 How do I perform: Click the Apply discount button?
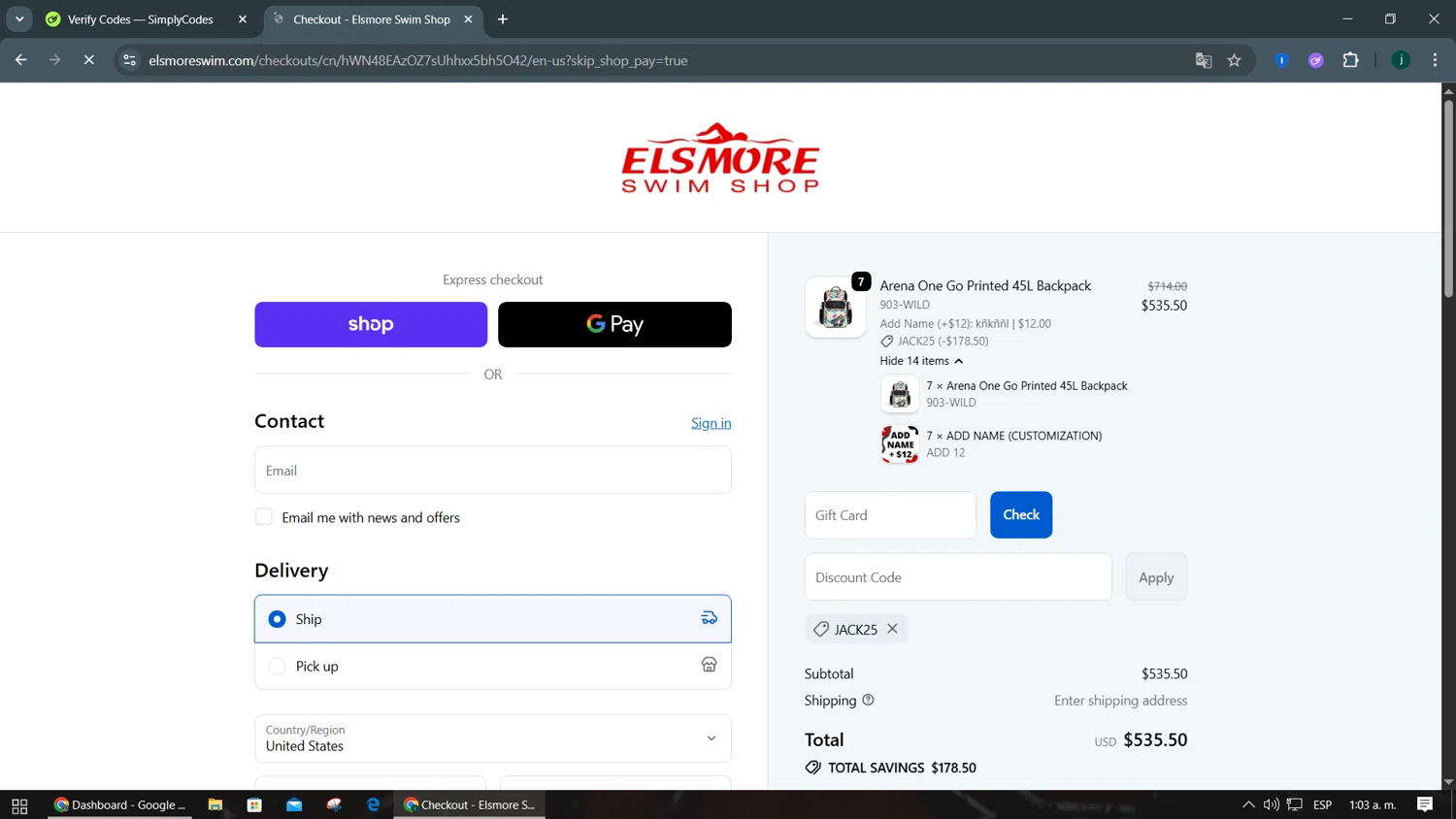click(1156, 577)
